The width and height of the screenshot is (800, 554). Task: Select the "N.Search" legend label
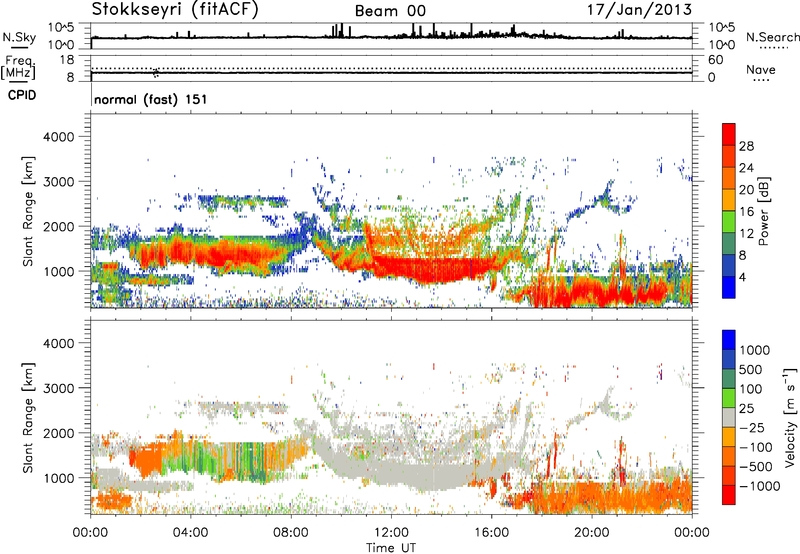(772, 37)
